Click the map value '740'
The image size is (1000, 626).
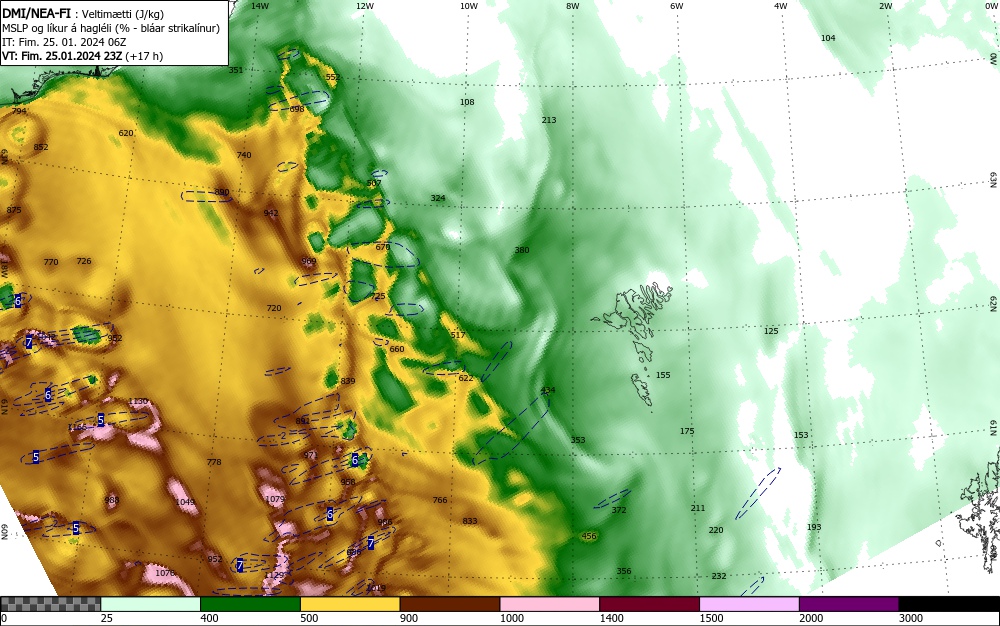click(244, 155)
